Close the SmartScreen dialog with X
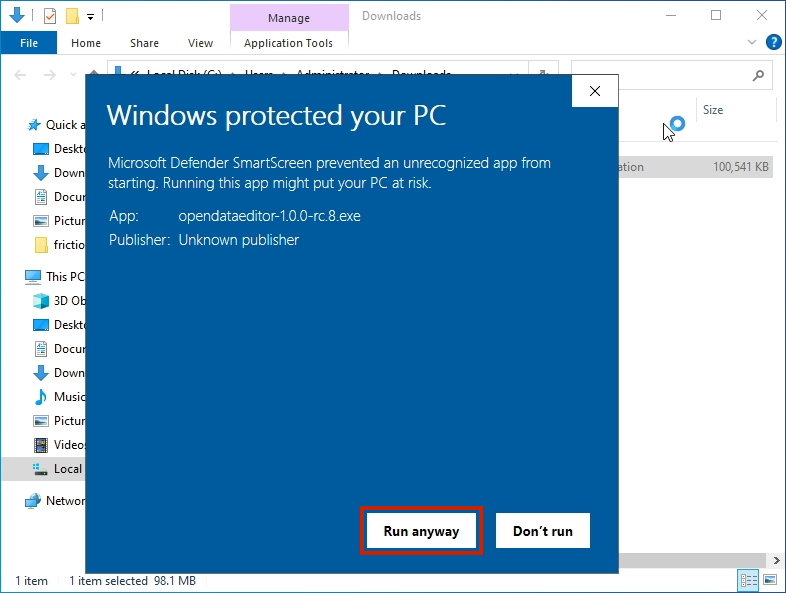This screenshot has width=786, height=593. coord(595,91)
